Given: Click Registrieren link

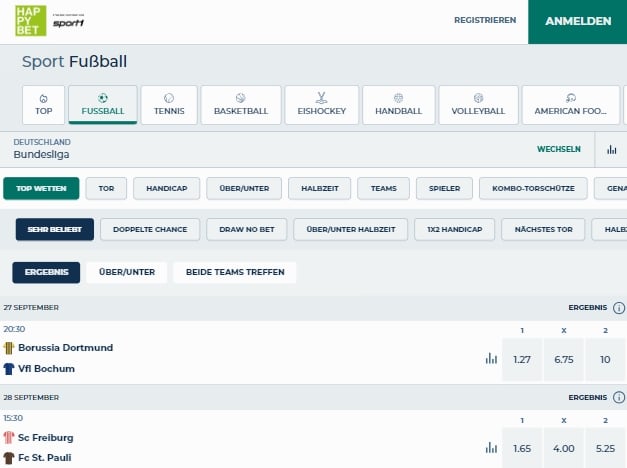Looking at the screenshot, I should pyautogui.click(x=485, y=20).
